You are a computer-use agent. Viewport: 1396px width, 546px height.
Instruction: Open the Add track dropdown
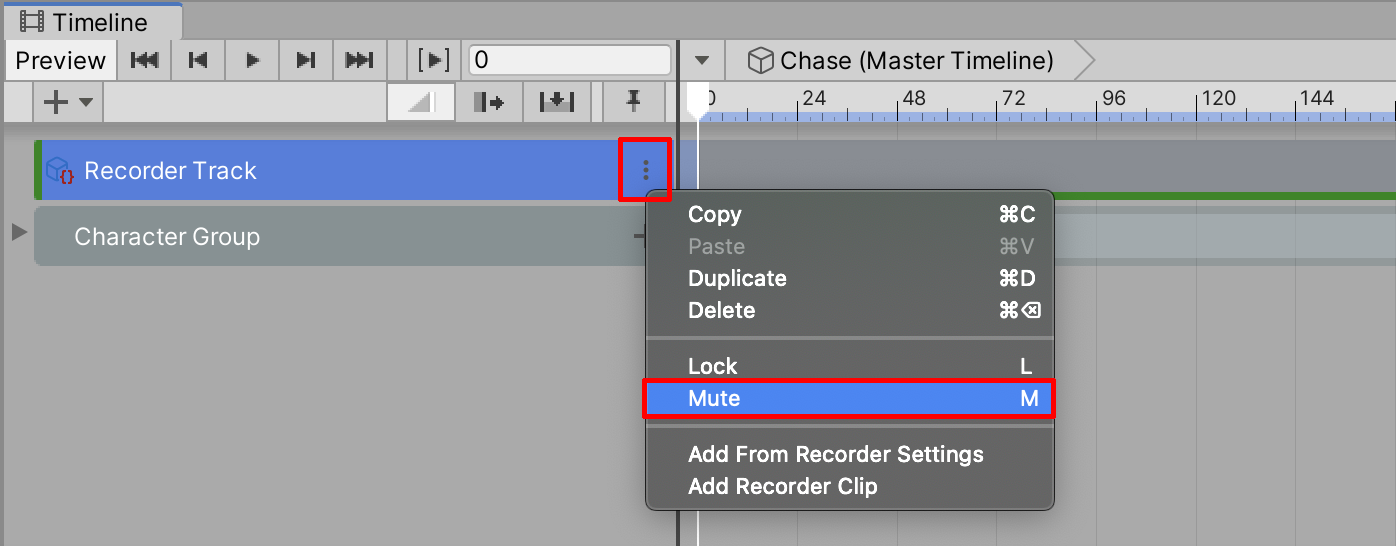tap(68, 101)
